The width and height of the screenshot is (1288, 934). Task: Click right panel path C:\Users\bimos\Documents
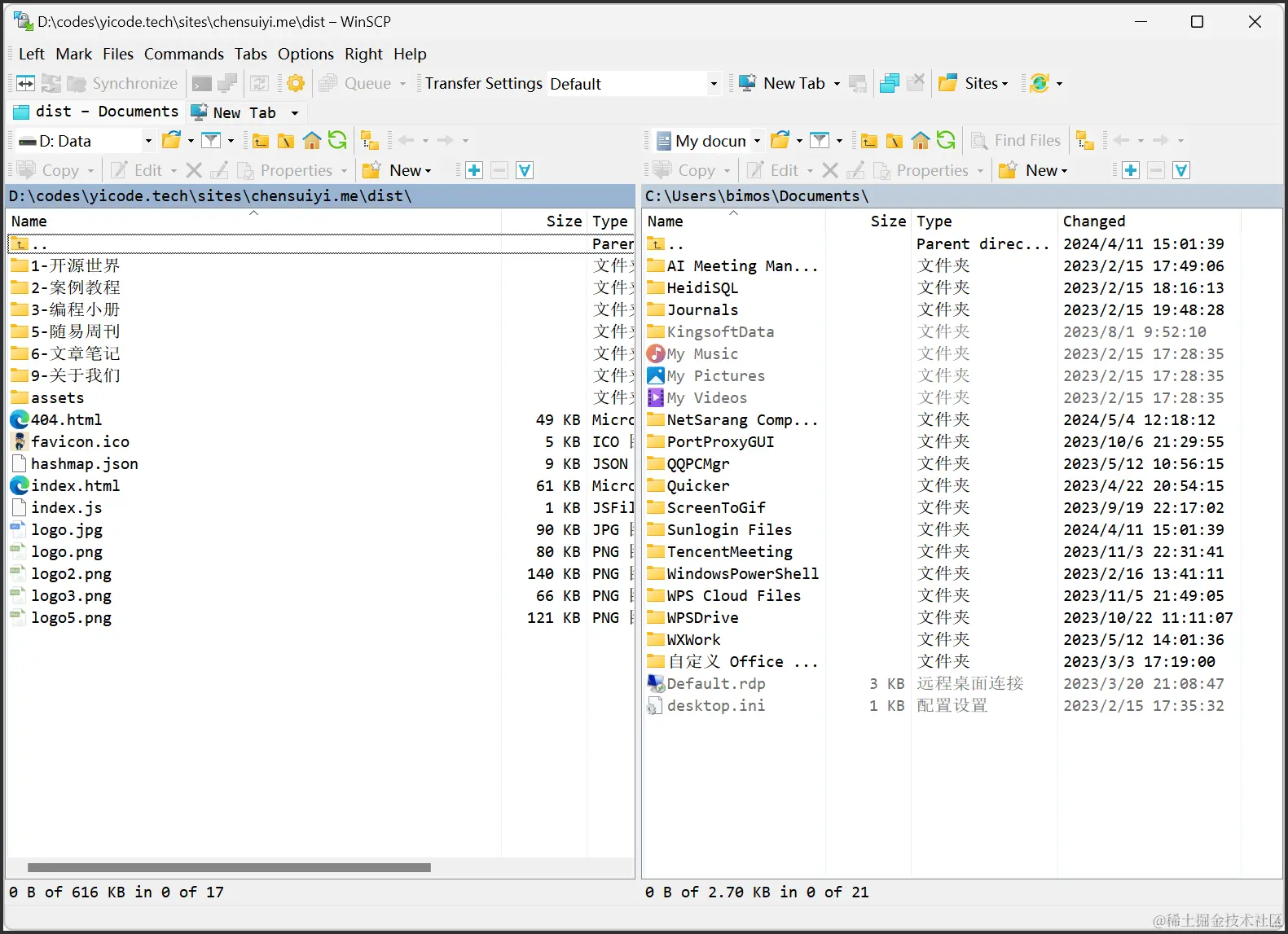click(962, 195)
